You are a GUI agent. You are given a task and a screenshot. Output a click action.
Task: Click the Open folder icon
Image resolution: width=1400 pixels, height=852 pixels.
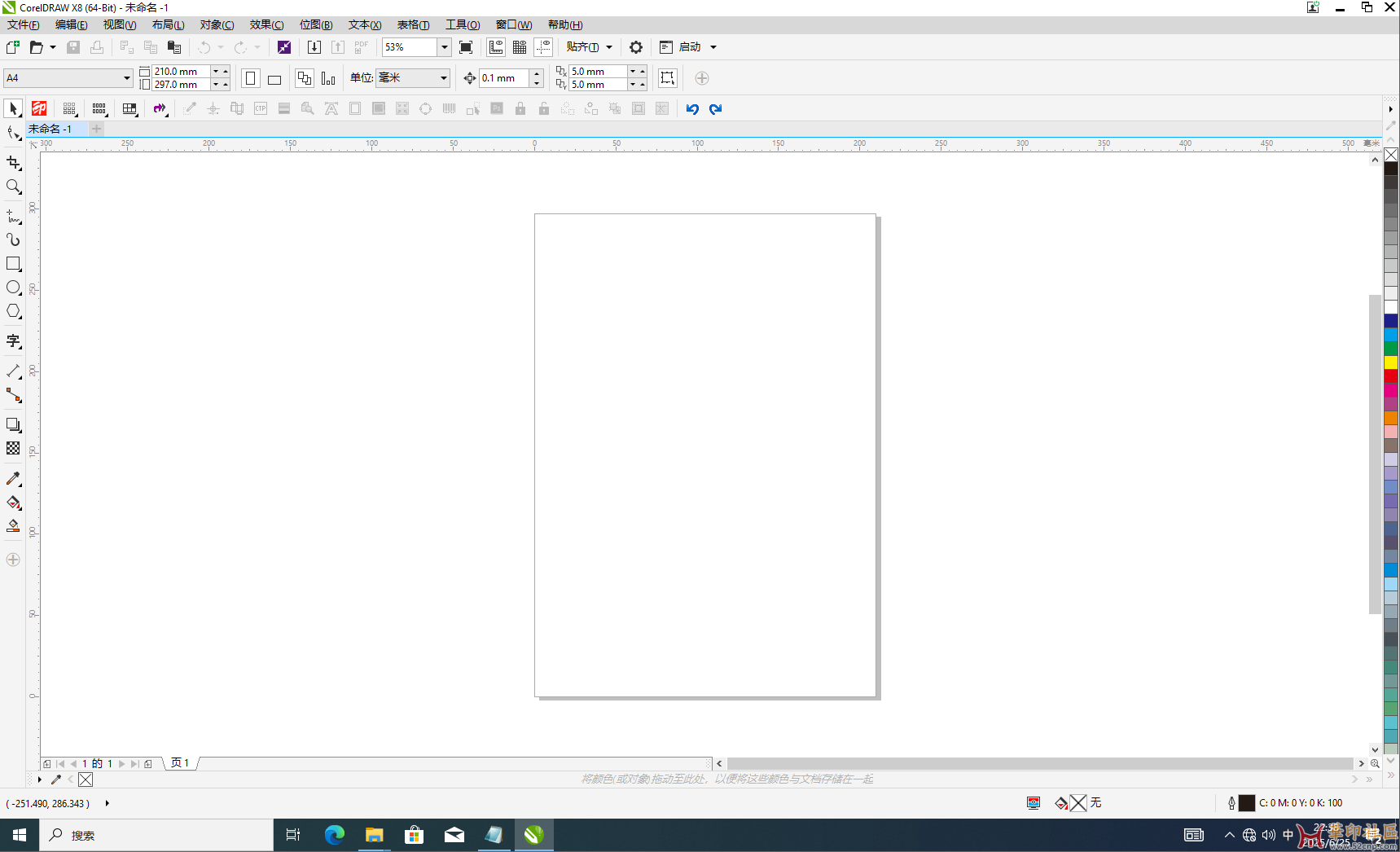click(x=37, y=47)
